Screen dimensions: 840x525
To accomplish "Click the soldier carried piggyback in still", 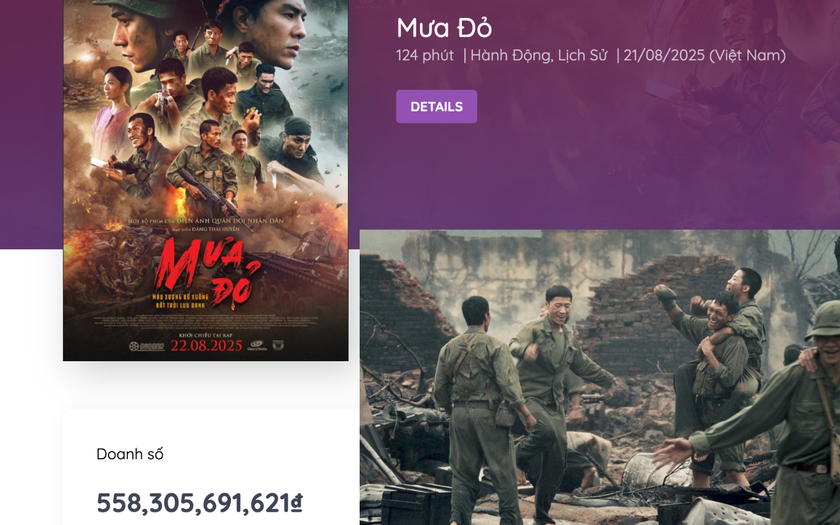I will click(742, 311).
